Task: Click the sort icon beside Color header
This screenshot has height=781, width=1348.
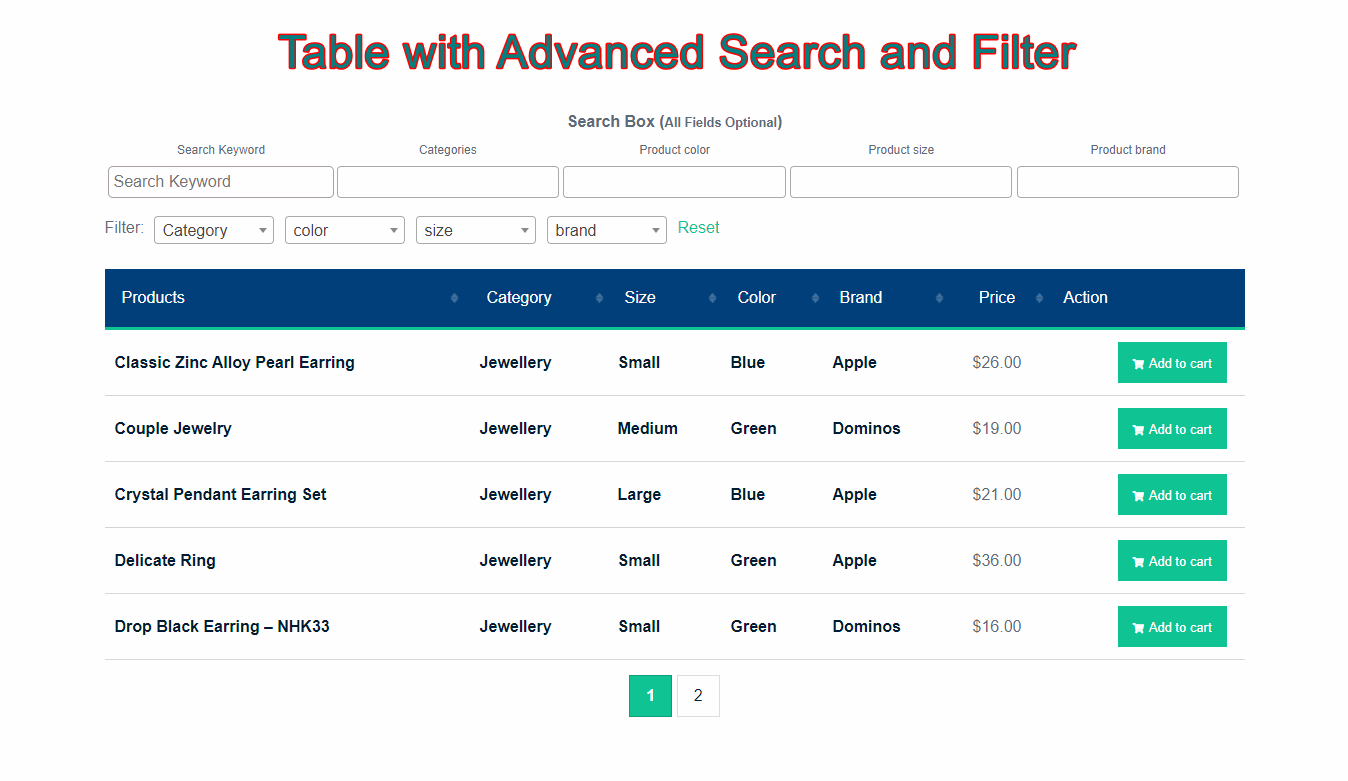Action: pyautogui.click(x=815, y=298)
